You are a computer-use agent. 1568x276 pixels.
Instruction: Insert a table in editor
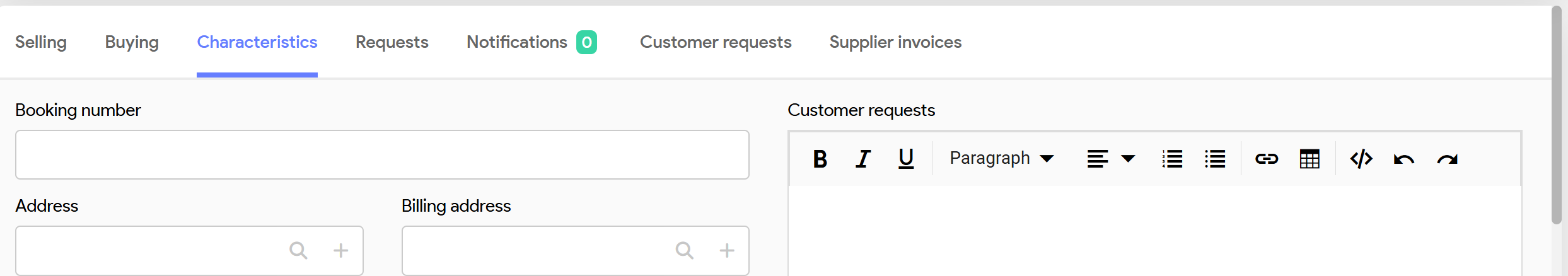point(1310,159)
